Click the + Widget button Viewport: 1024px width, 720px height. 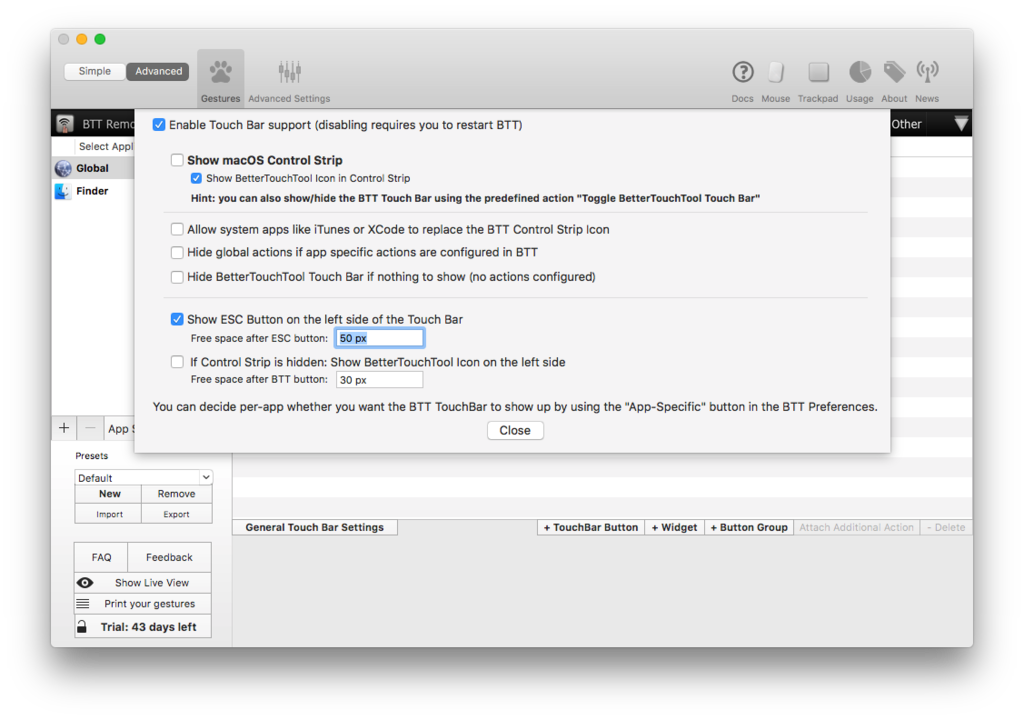tap(674, 527)
